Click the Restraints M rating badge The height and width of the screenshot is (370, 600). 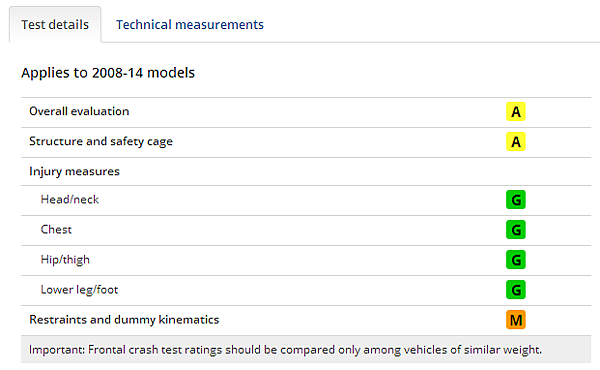[515, 319]
